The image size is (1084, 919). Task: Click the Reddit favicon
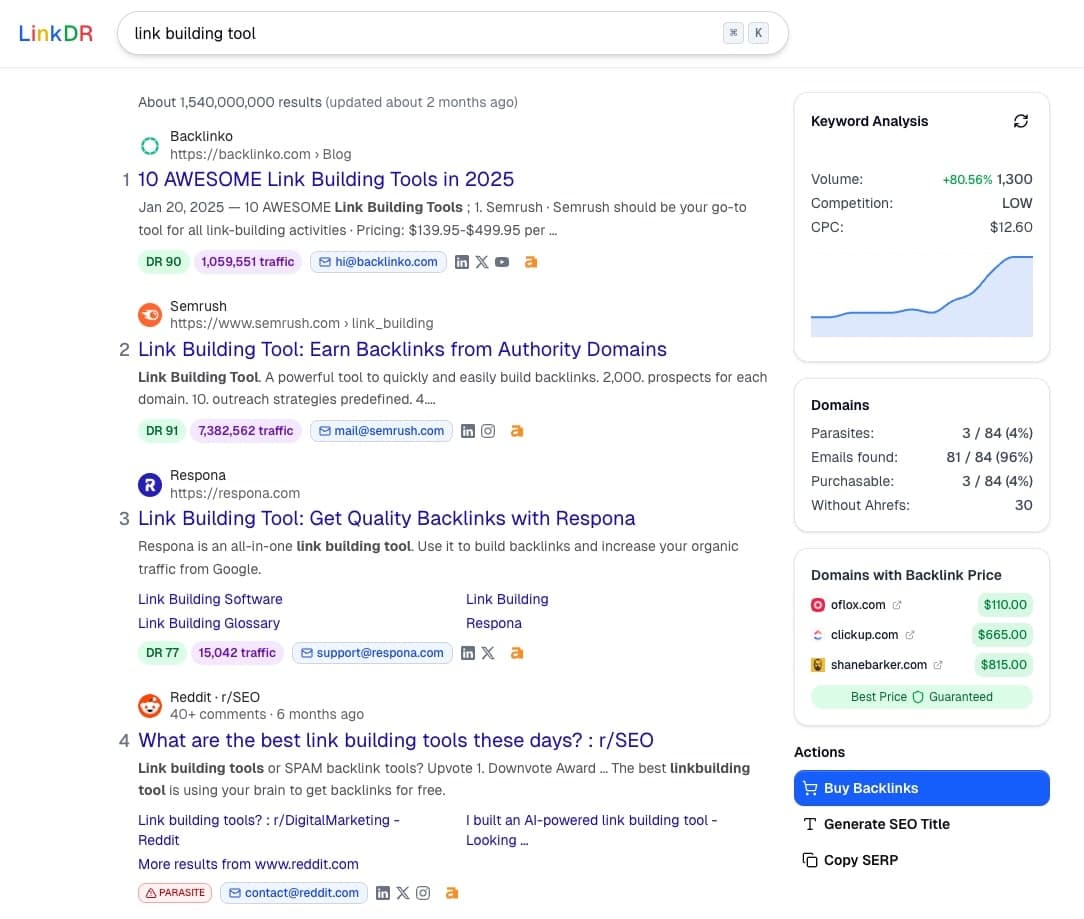tap(150, 706)
